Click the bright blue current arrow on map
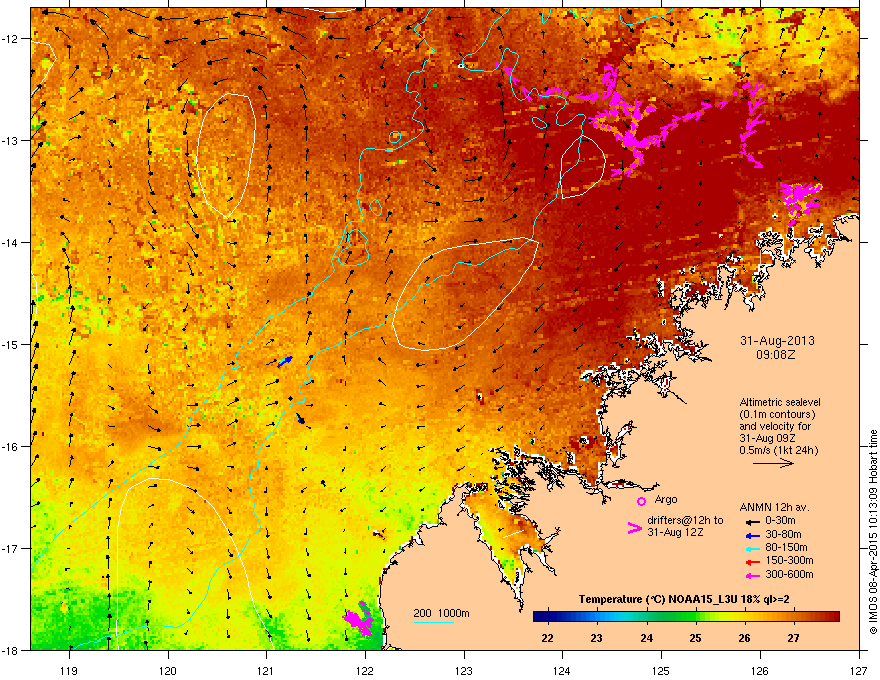The image size is (880, 680). point(285,362)
